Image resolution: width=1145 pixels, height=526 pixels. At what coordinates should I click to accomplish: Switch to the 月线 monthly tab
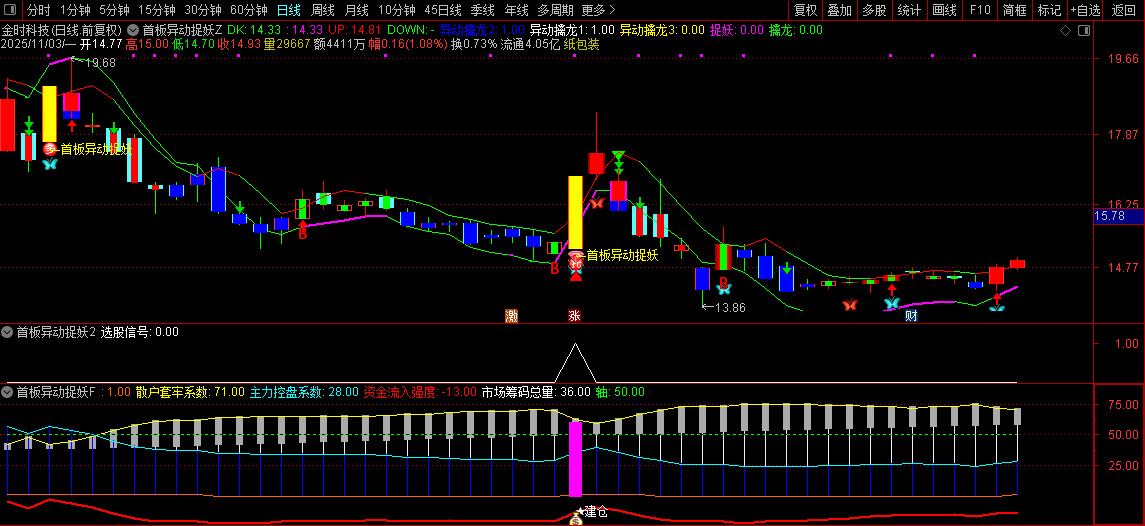356,10
